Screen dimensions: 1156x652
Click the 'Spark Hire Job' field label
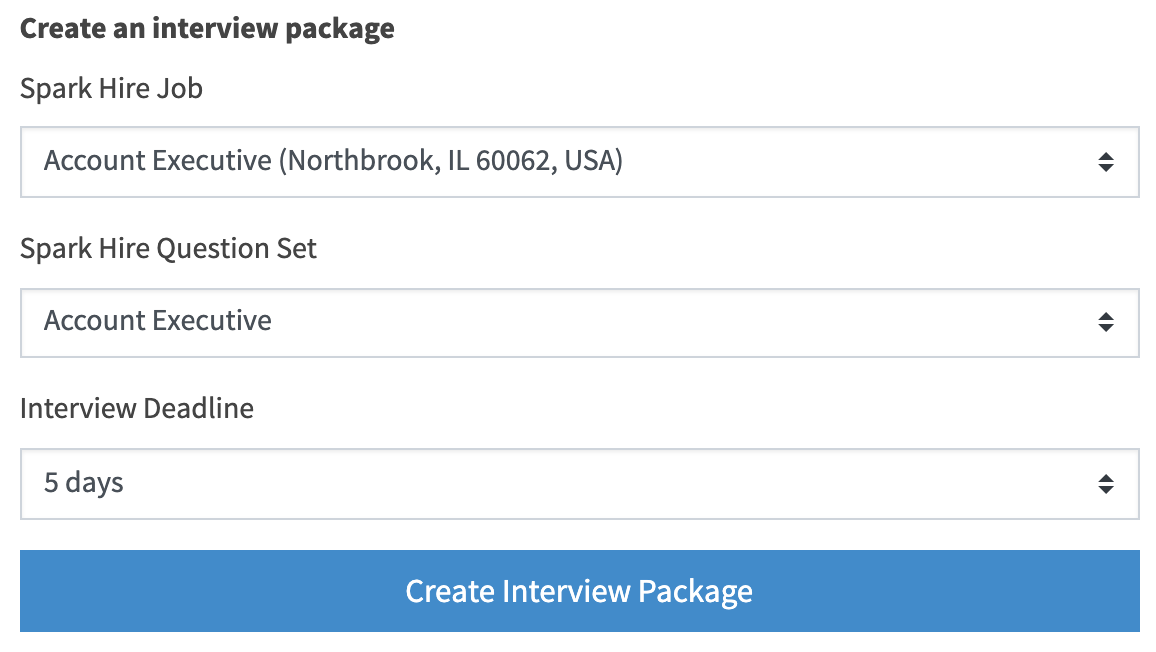click(111, 89)
